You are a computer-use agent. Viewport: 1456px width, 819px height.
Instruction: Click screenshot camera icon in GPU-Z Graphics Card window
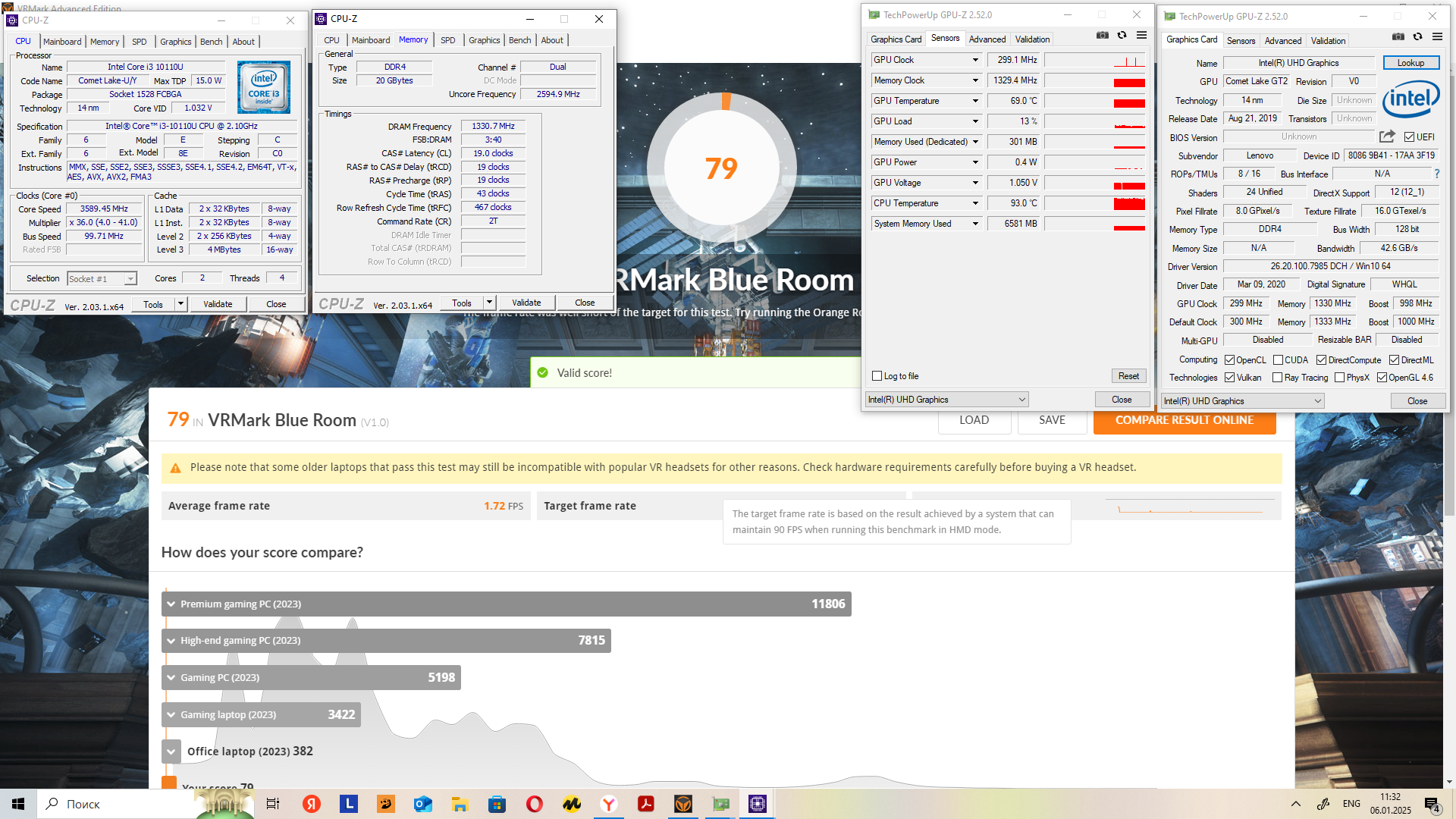click(1398, 36)
